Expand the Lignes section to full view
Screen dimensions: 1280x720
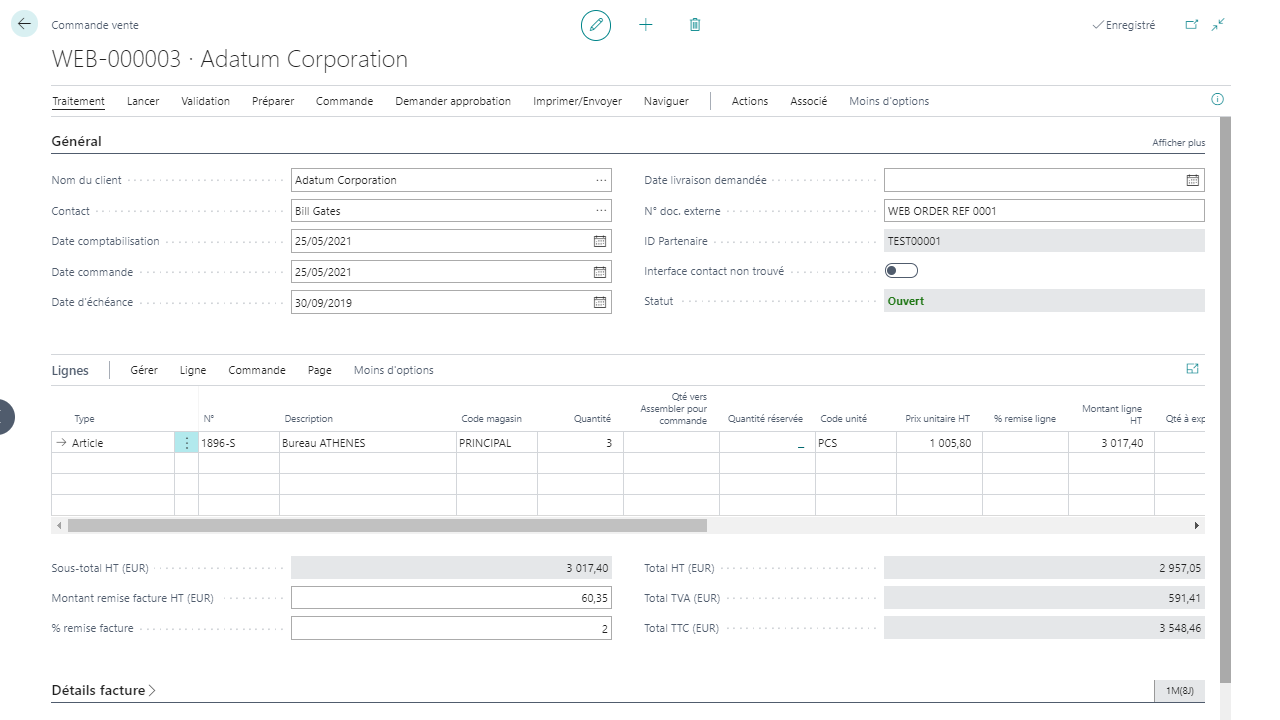point(1192,369)
